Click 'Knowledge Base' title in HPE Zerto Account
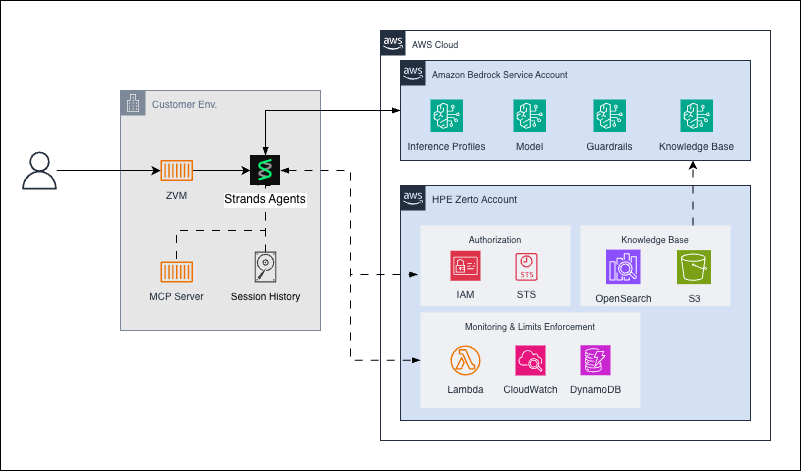 click(655, 240)
